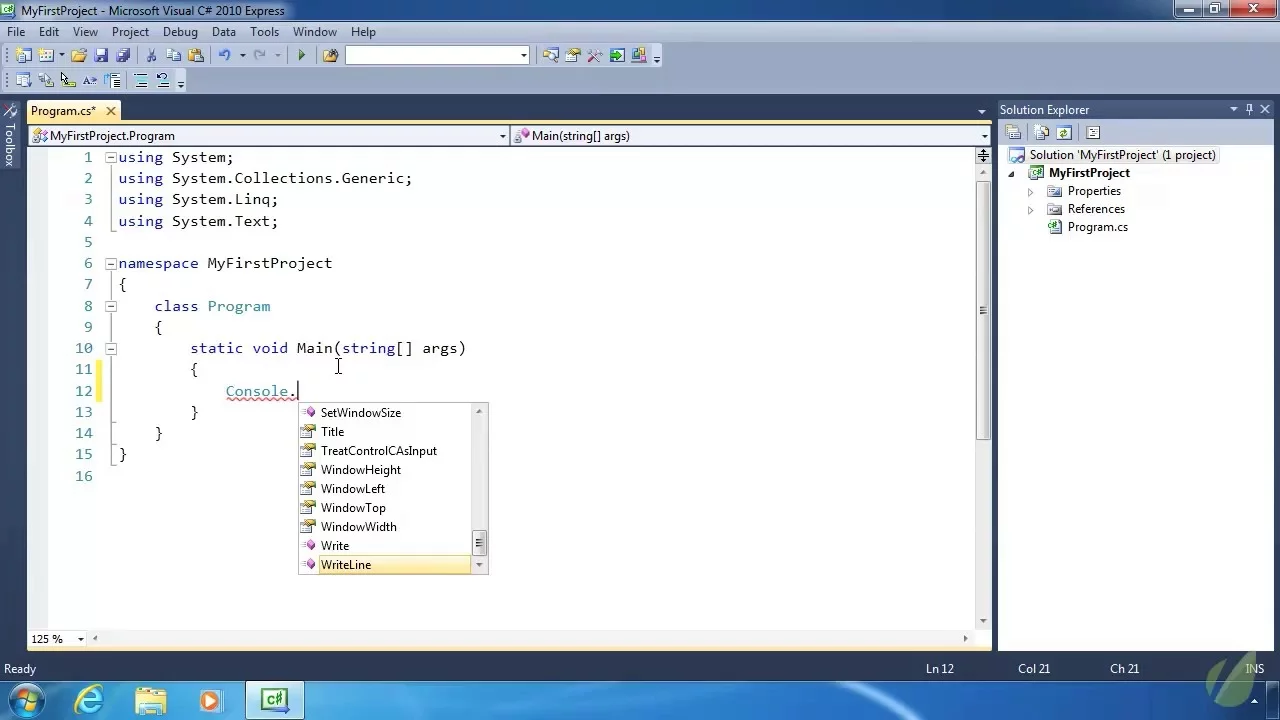Uncomment the selected lines icon
Viewport: 1280px width, 720px height.
[163, 81]
